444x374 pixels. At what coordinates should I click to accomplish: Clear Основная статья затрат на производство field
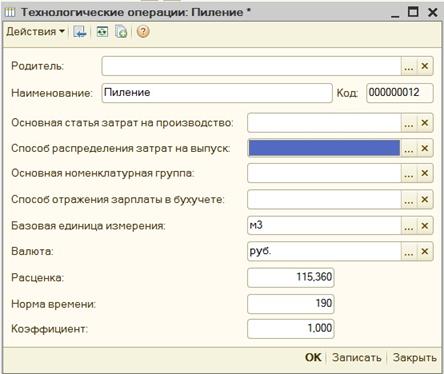(425, 123)
